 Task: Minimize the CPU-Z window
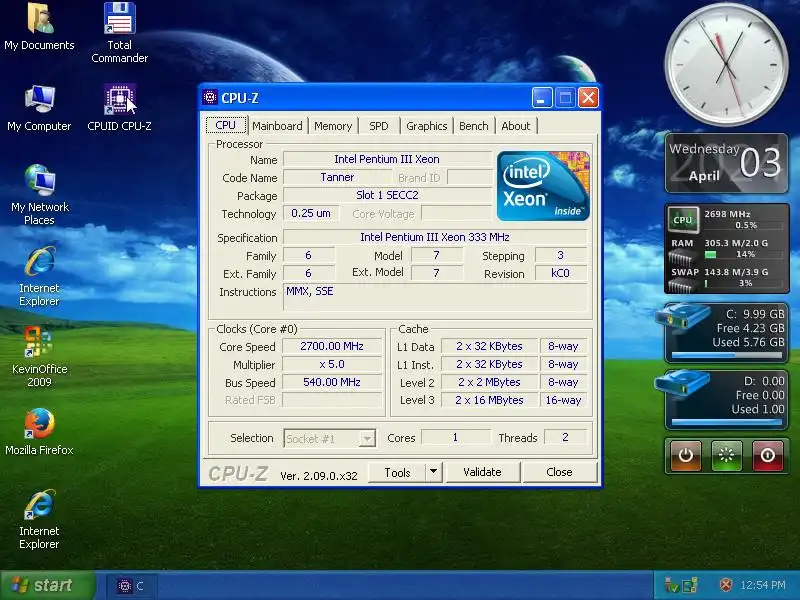coord(542,97)
